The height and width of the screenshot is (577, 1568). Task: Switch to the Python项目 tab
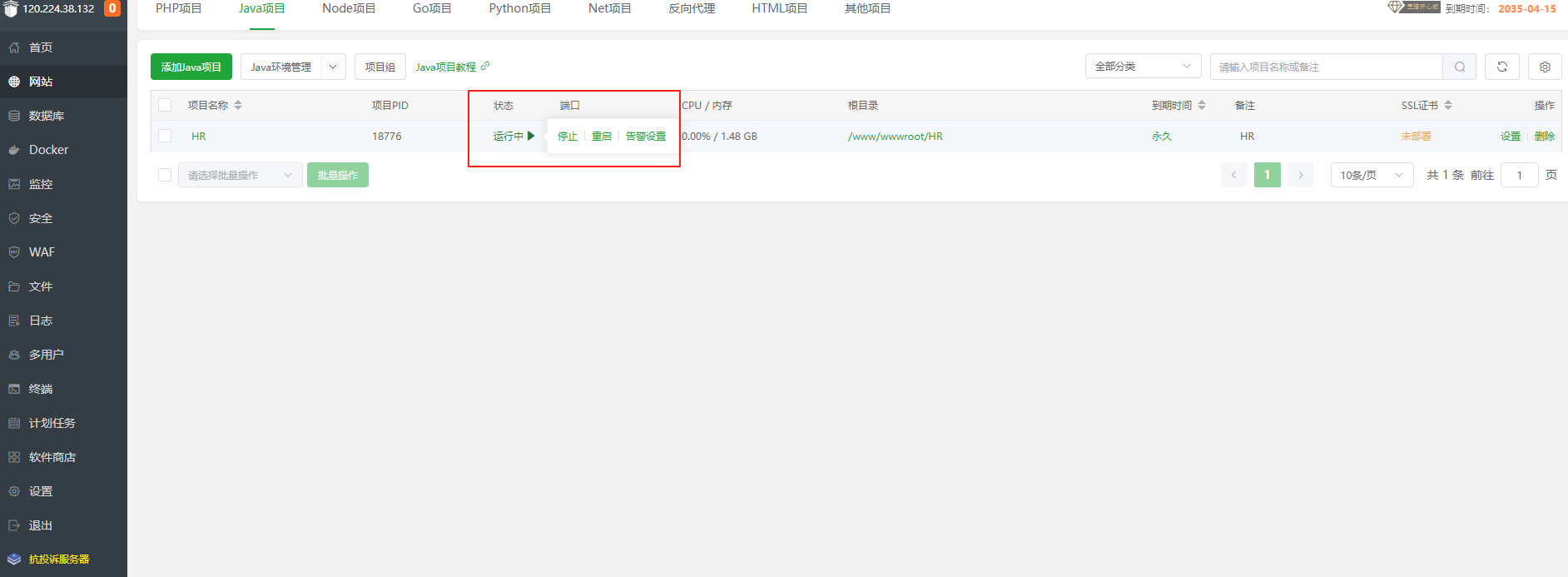(x=519, y=8)
